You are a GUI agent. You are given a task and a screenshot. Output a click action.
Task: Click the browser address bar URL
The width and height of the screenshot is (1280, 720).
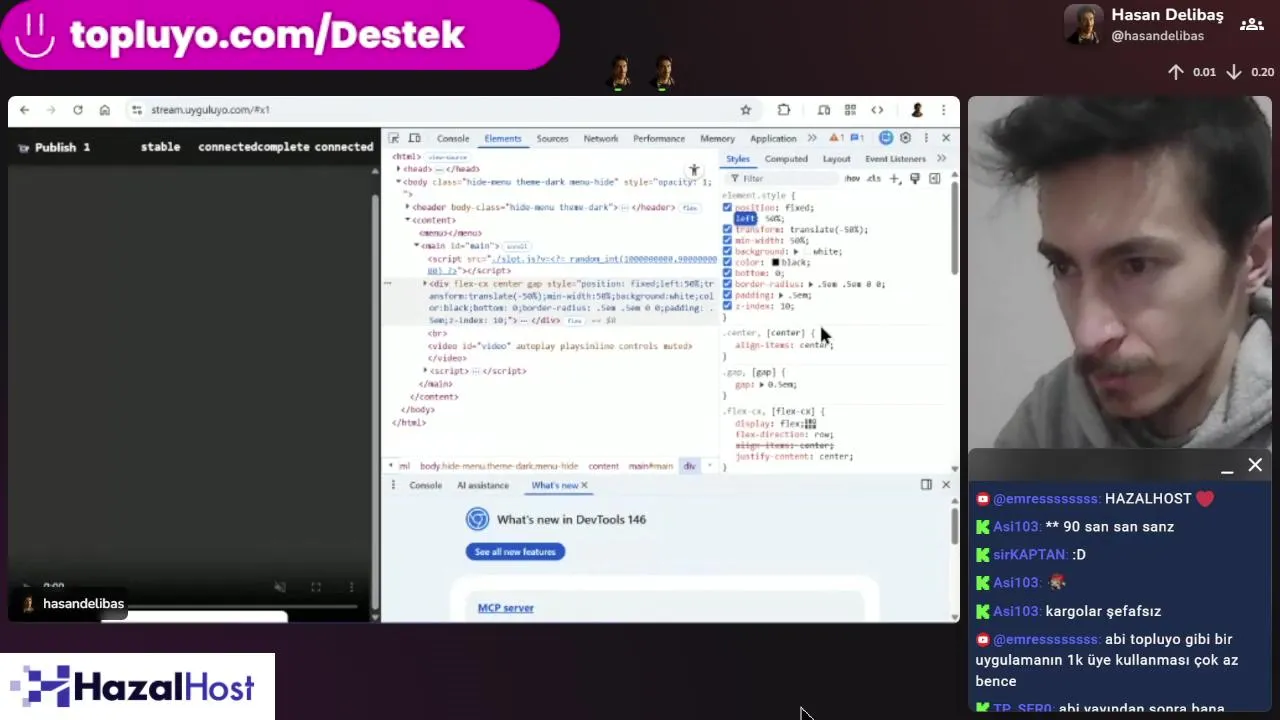[x=210, y=110]
